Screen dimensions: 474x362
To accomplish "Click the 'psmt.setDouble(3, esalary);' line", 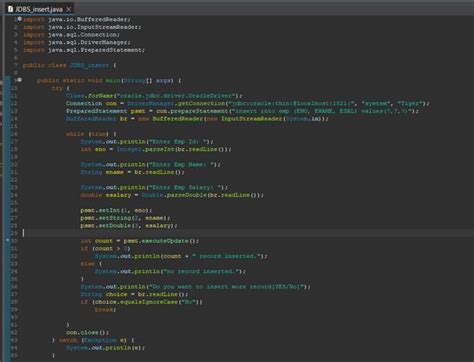I will coord(129,226).
